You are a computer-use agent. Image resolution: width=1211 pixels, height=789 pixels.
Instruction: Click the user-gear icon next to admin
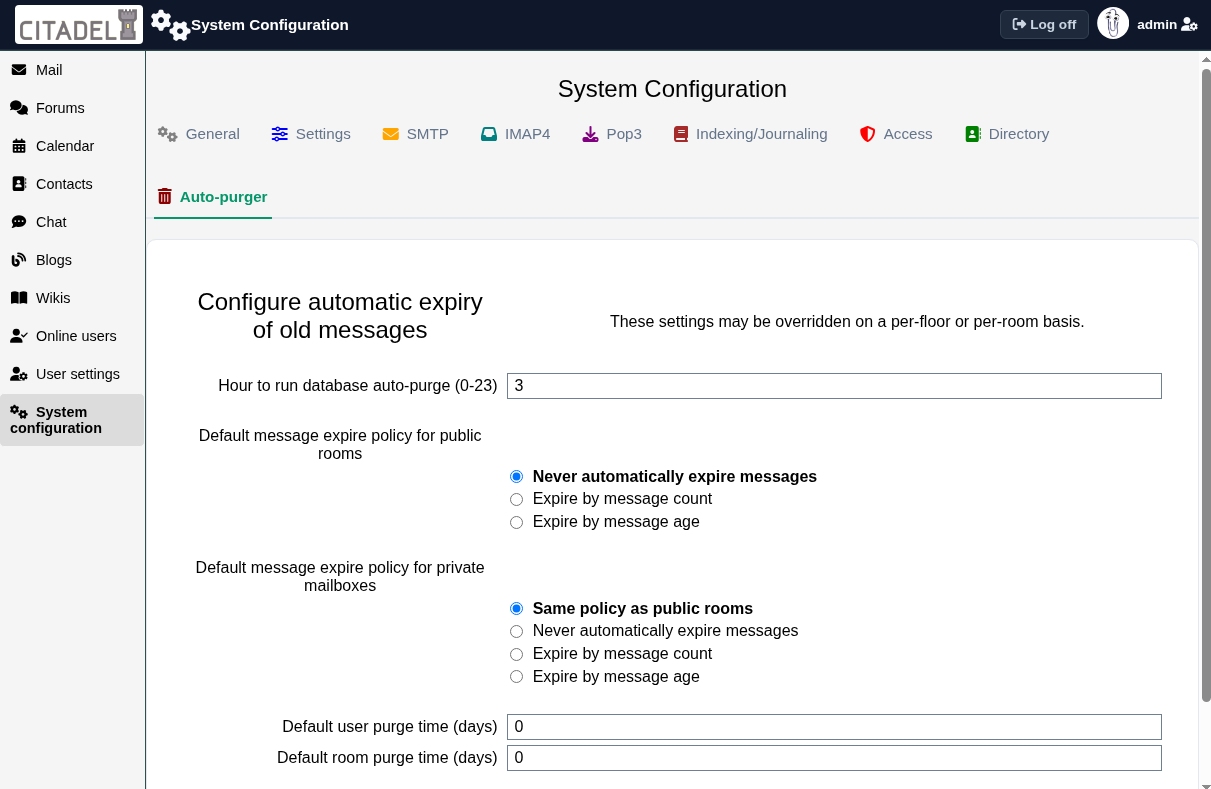(1189, 25)
